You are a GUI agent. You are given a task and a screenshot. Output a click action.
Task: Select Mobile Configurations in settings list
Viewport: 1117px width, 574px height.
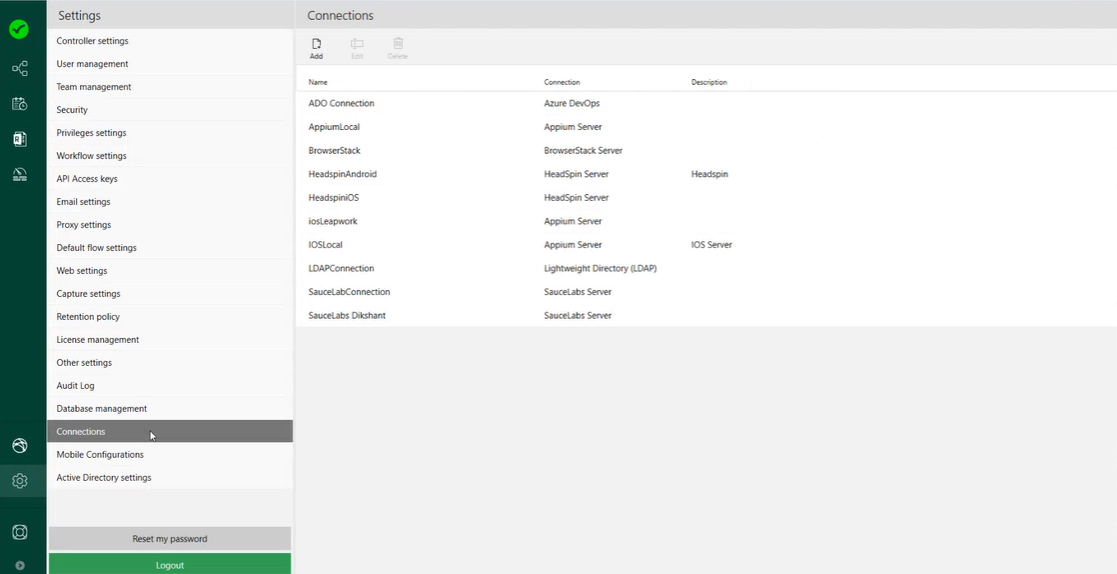click(100, 455)
